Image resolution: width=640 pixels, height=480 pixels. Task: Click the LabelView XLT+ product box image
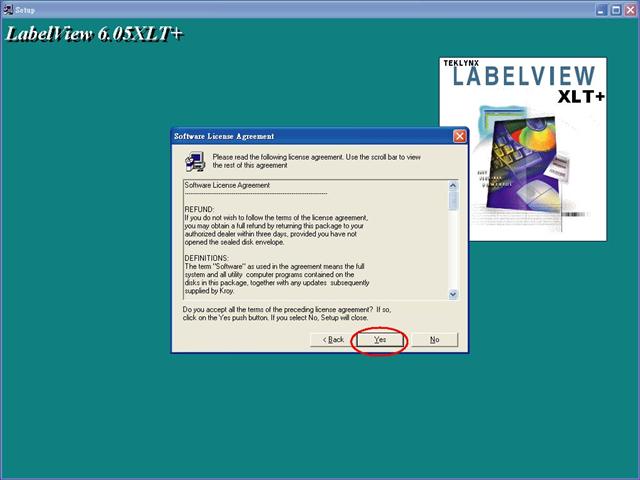523,149
